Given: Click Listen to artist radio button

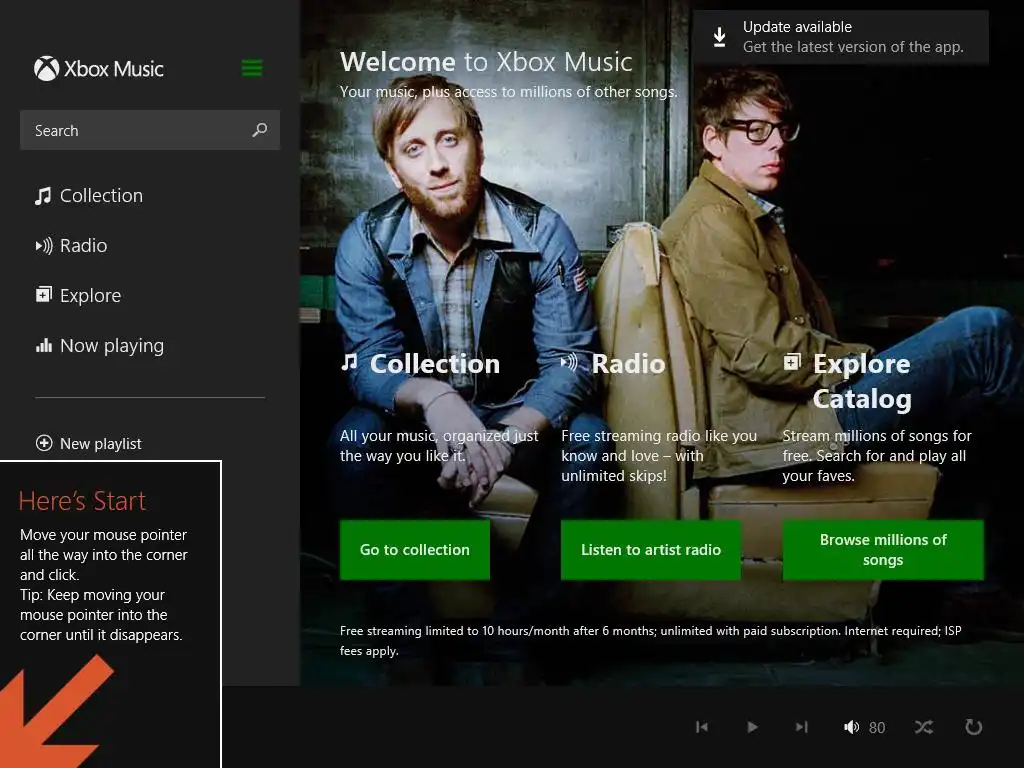Looking at the screenshot, I should click(650, 550).
